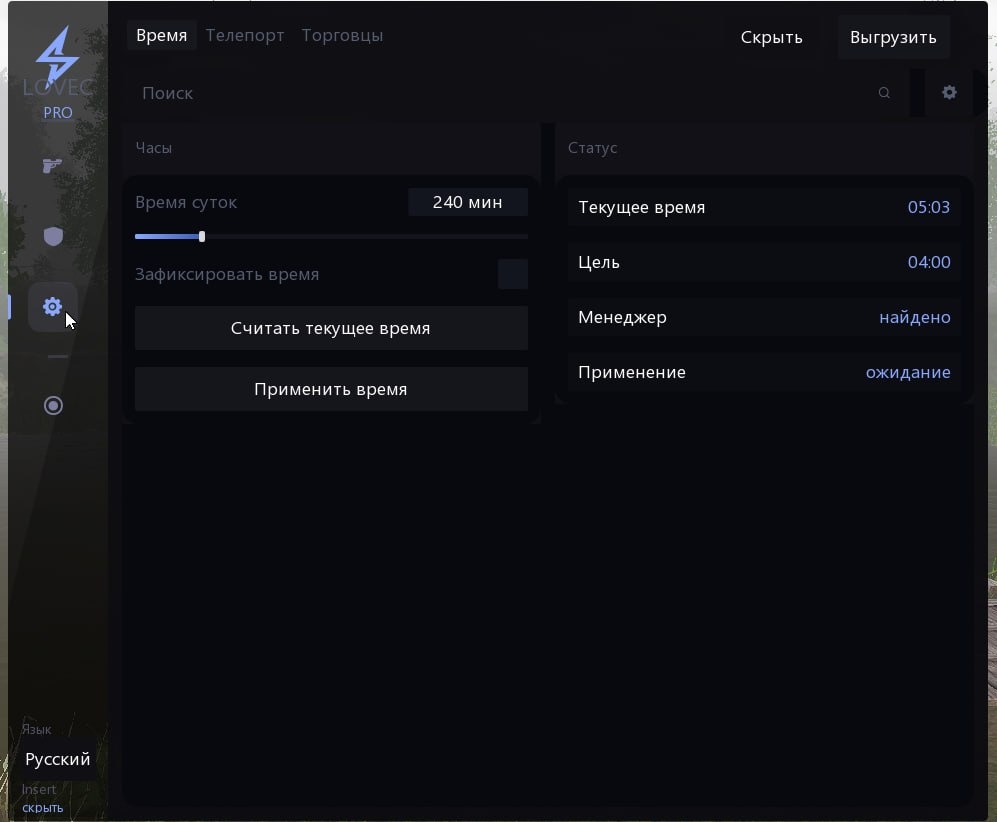This screenshot has height=822, width=997.
Task: Enable the Зафиксировать время checkbox
Action: (x=512, y=274)
